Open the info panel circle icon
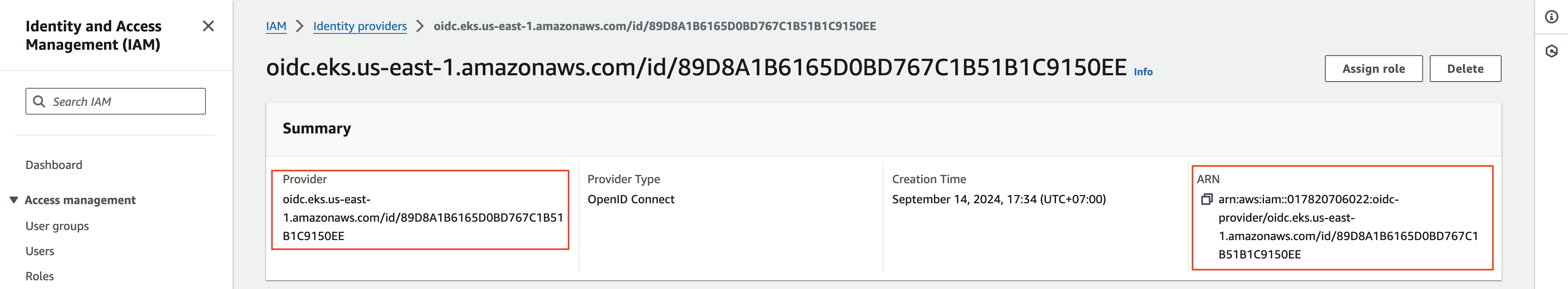Image resolution: width=1568 pixels, height=289 pixels. click(1552, 17)
